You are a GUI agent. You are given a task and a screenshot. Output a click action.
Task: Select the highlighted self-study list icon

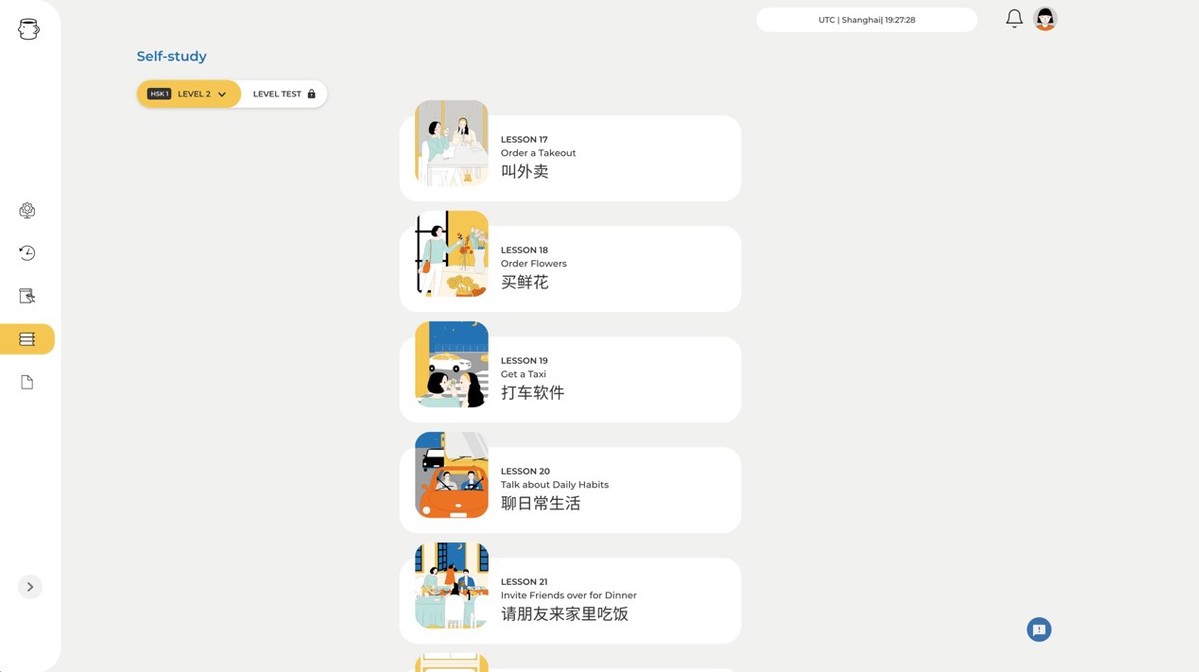(x=27, y=339)
